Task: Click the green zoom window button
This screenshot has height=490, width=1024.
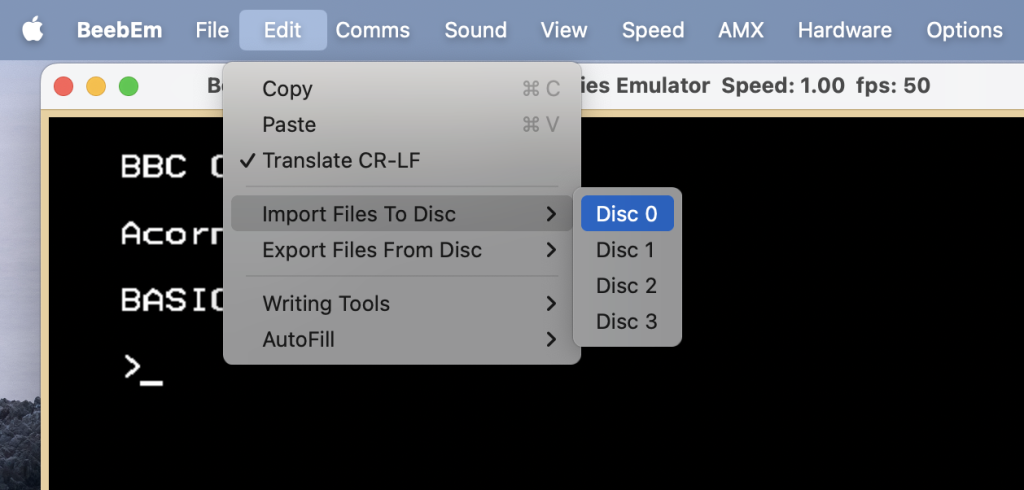Action: (129, 86)
